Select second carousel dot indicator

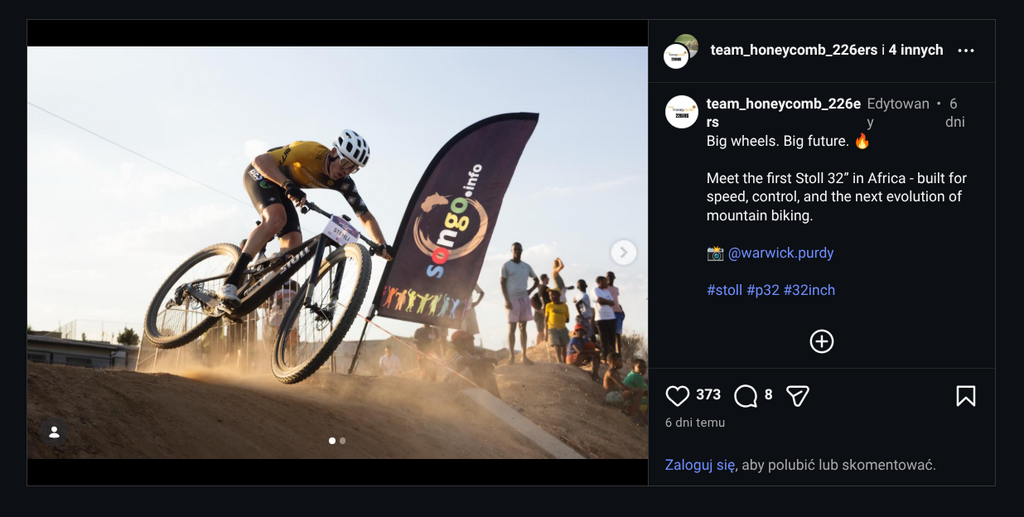(x=342, y=440)
